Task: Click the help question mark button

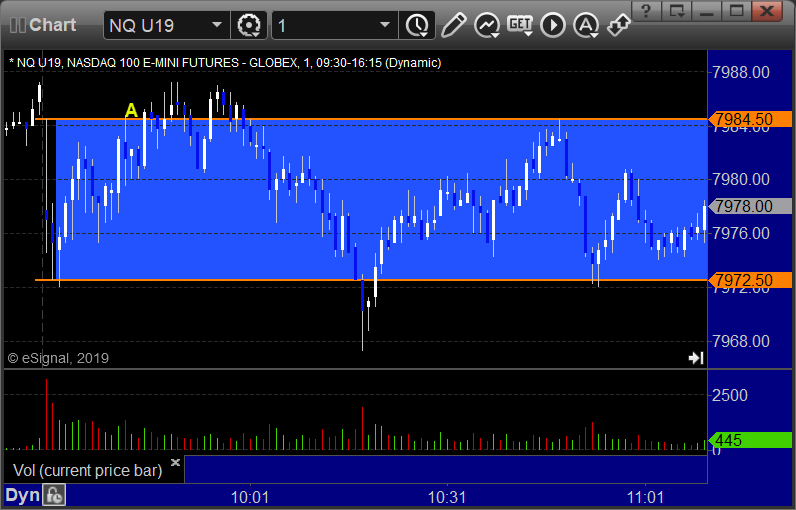Action: (646, 11)
